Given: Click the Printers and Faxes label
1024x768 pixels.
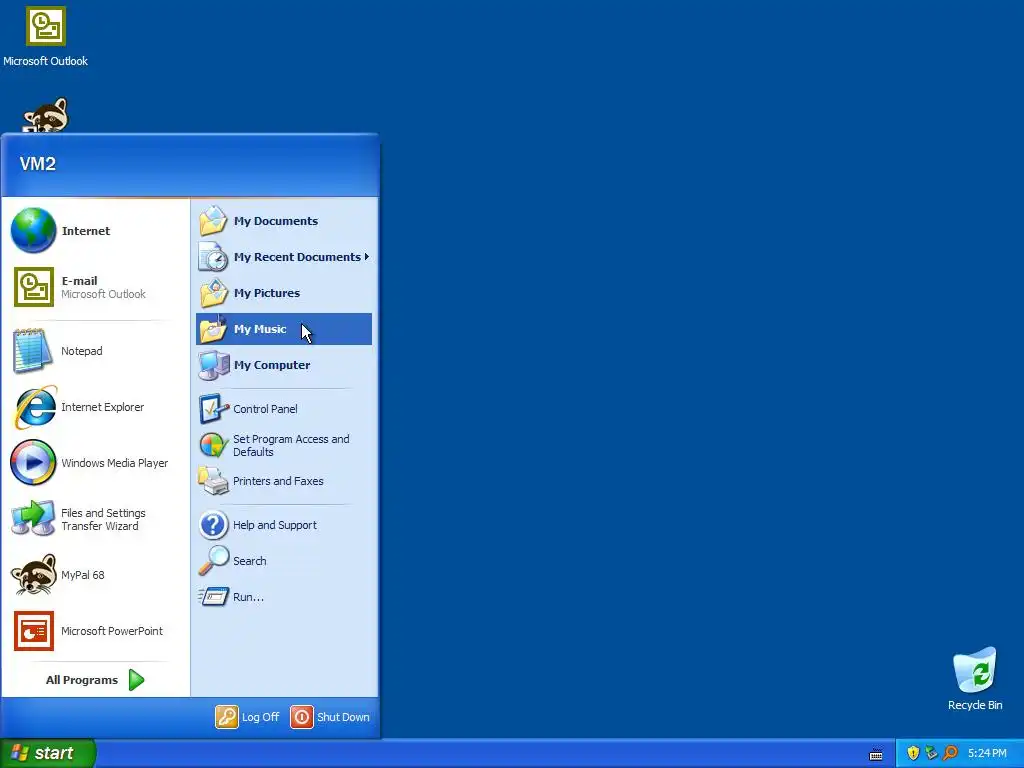Looking at the screenshot, I should point(278,481).
